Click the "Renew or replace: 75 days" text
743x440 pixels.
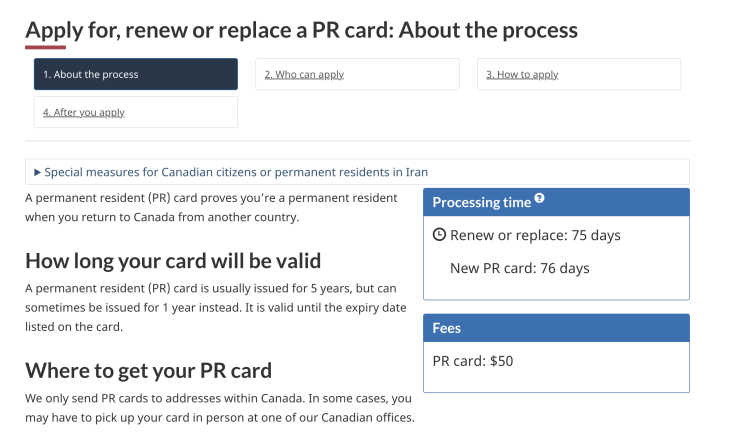pos(535,235)
